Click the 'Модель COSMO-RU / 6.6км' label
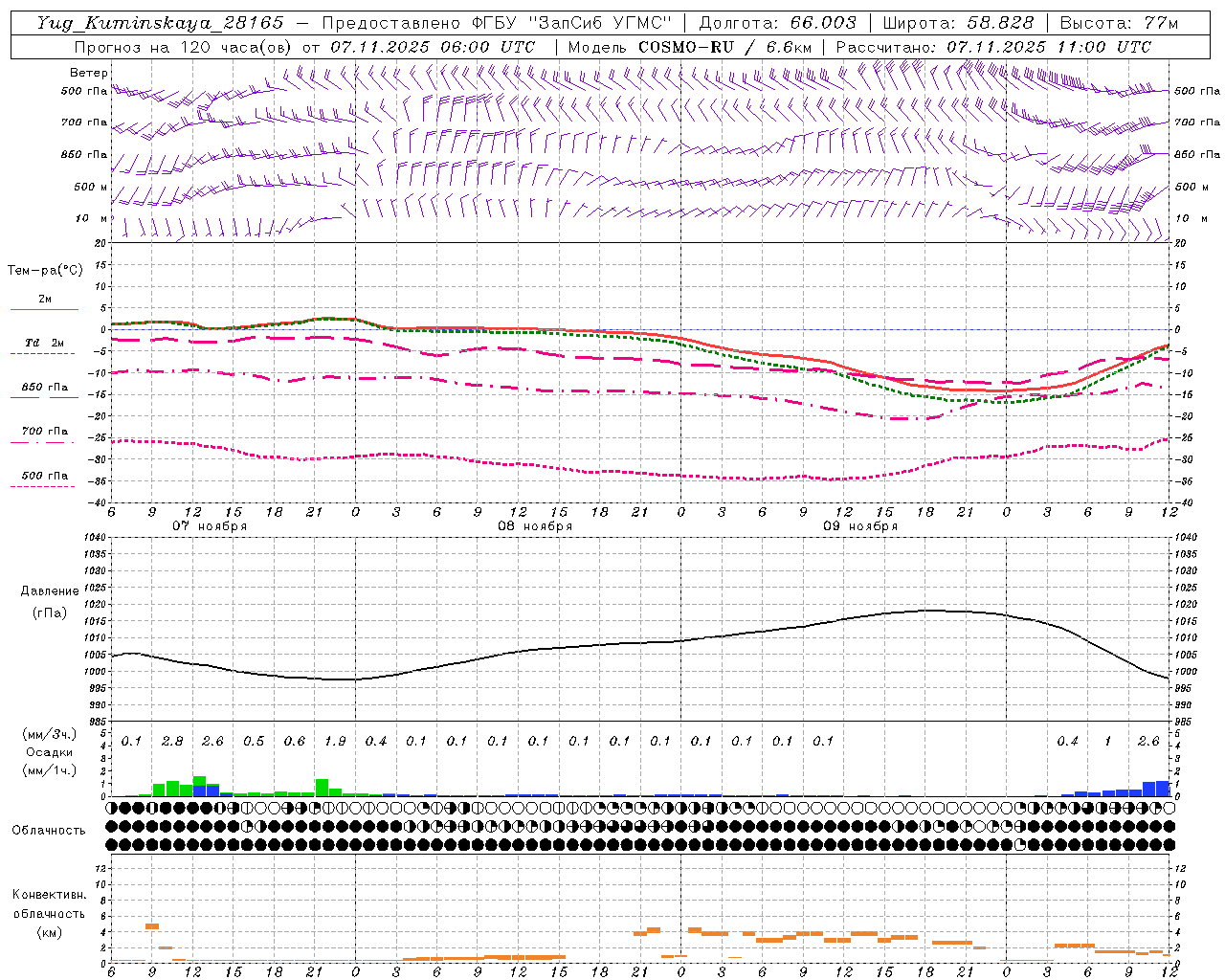 coord(689,47)
